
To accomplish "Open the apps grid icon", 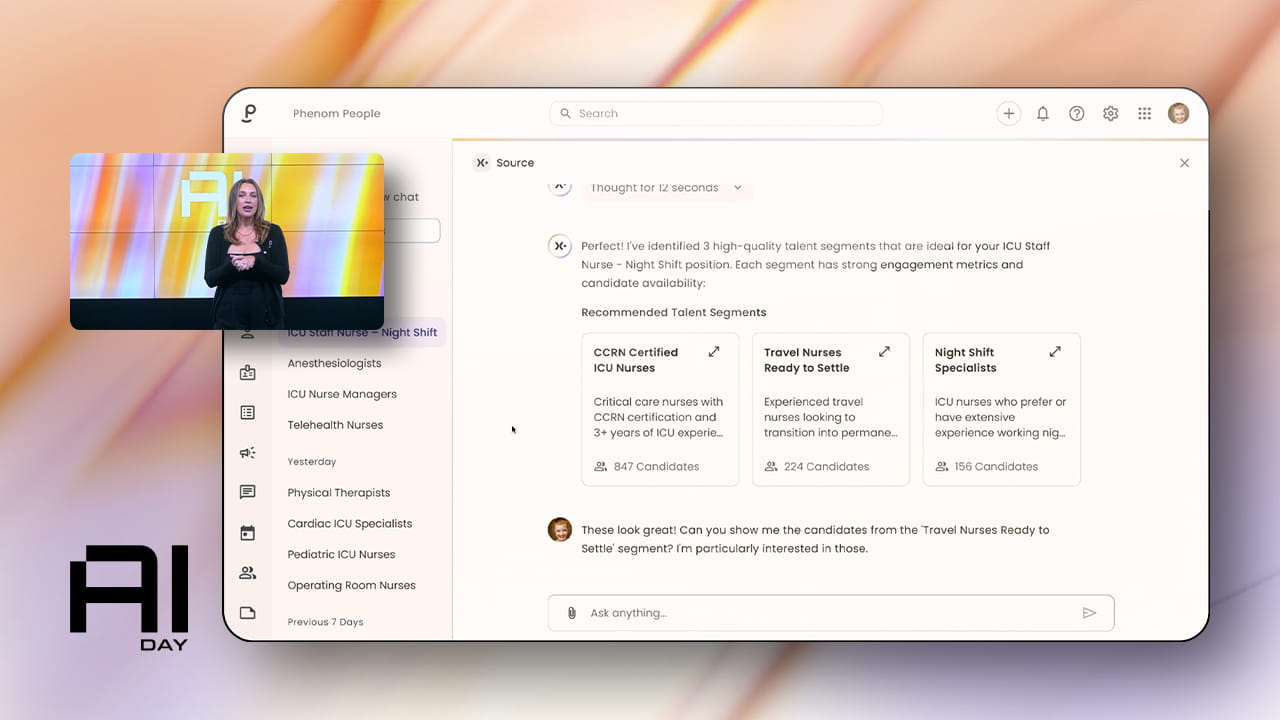I will (1145, 114).
